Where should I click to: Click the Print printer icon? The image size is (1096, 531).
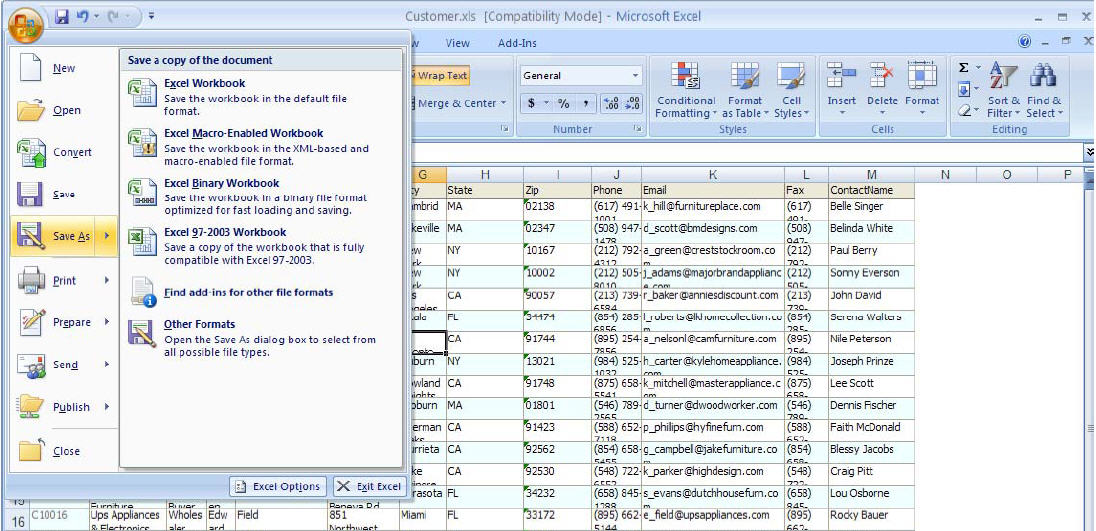(31, 280)
